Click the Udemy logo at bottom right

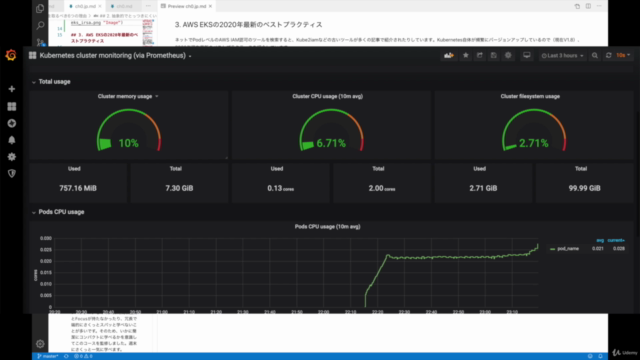pyautogui.click(x=625, y=353)
